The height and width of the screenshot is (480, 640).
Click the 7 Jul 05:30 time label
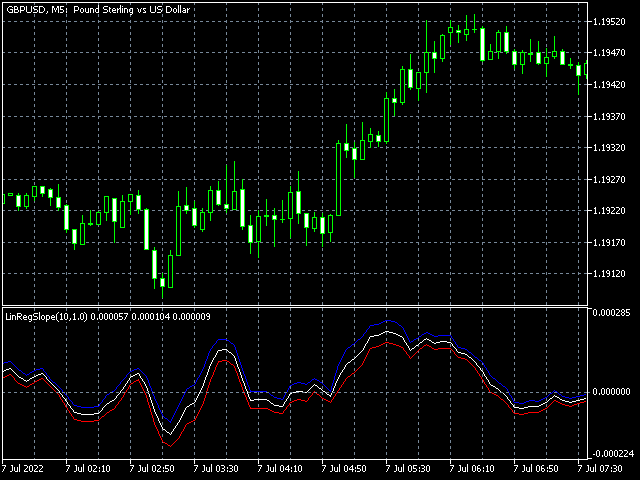point(408,469)
